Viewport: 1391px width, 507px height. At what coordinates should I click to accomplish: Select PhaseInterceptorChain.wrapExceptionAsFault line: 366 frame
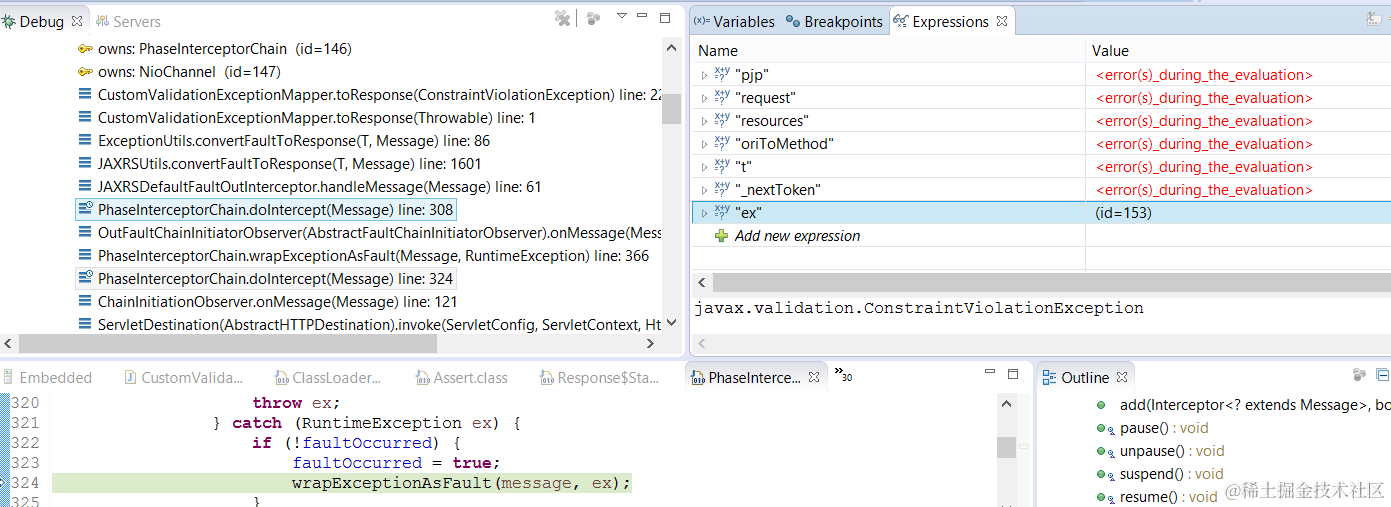click(x=363, y=255)
